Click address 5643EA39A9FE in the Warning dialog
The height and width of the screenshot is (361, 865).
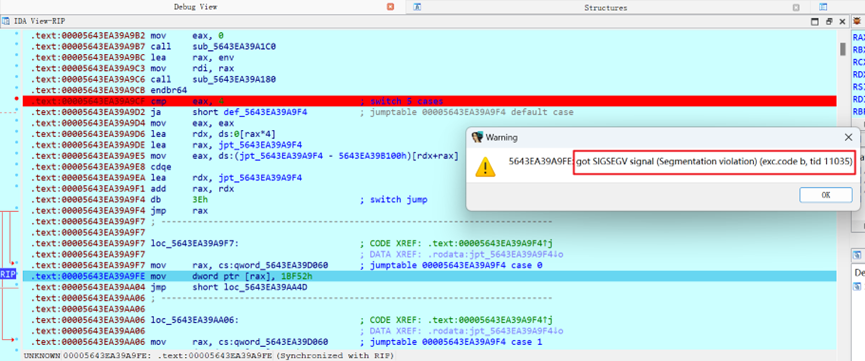[x=540, y=161]
